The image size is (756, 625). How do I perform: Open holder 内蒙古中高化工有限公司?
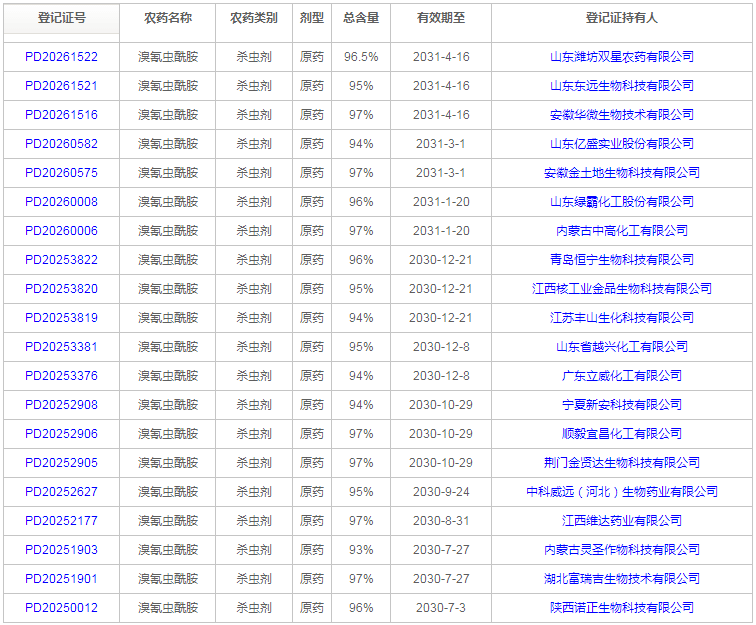(x=622, y=231)
